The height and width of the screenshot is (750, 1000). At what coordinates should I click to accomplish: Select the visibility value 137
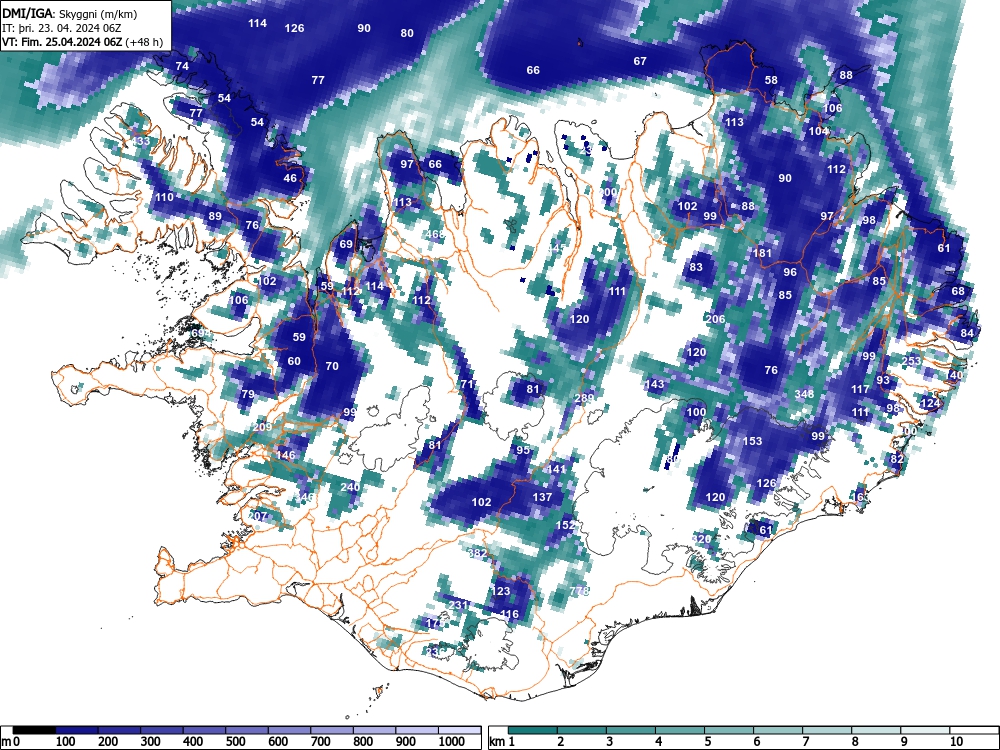click(542, 497)
